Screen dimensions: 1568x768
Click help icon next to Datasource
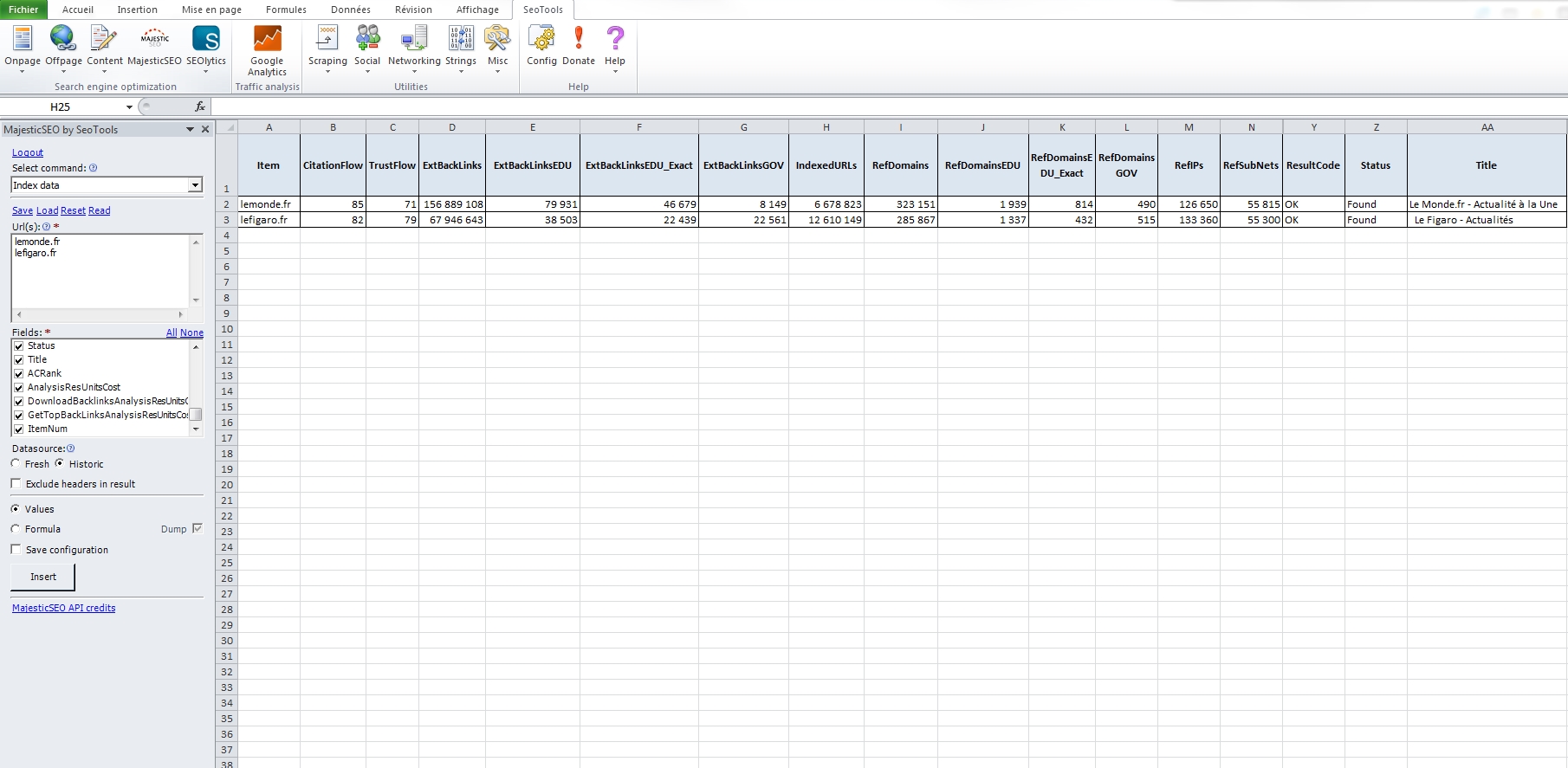[x=71, y=449]
